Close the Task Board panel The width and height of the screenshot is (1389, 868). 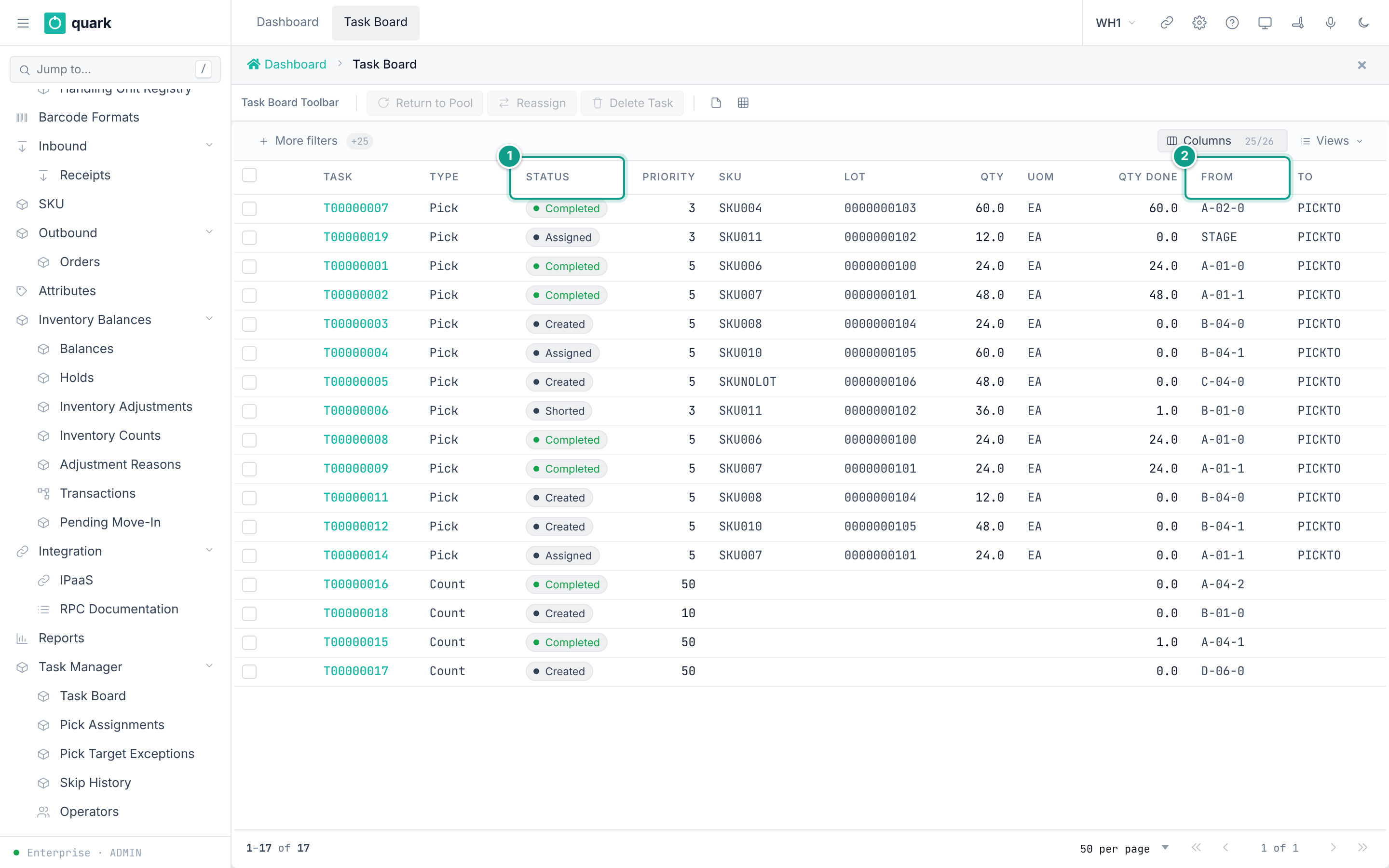click(1362, 65)
